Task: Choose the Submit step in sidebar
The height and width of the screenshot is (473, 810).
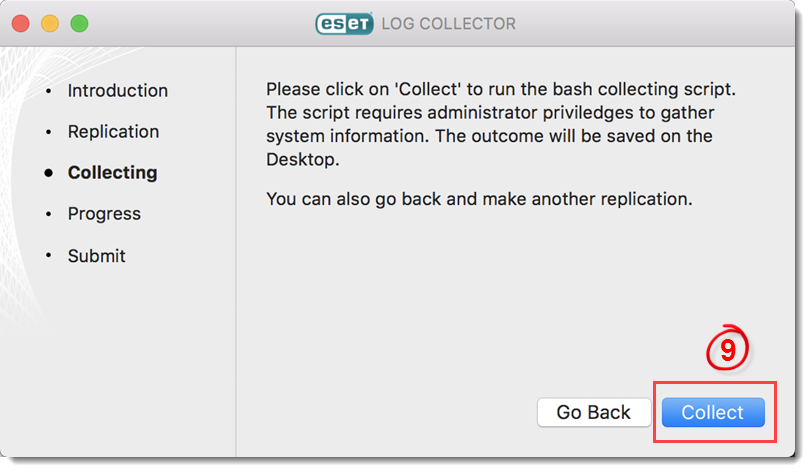Action: [x=97, y=256]
